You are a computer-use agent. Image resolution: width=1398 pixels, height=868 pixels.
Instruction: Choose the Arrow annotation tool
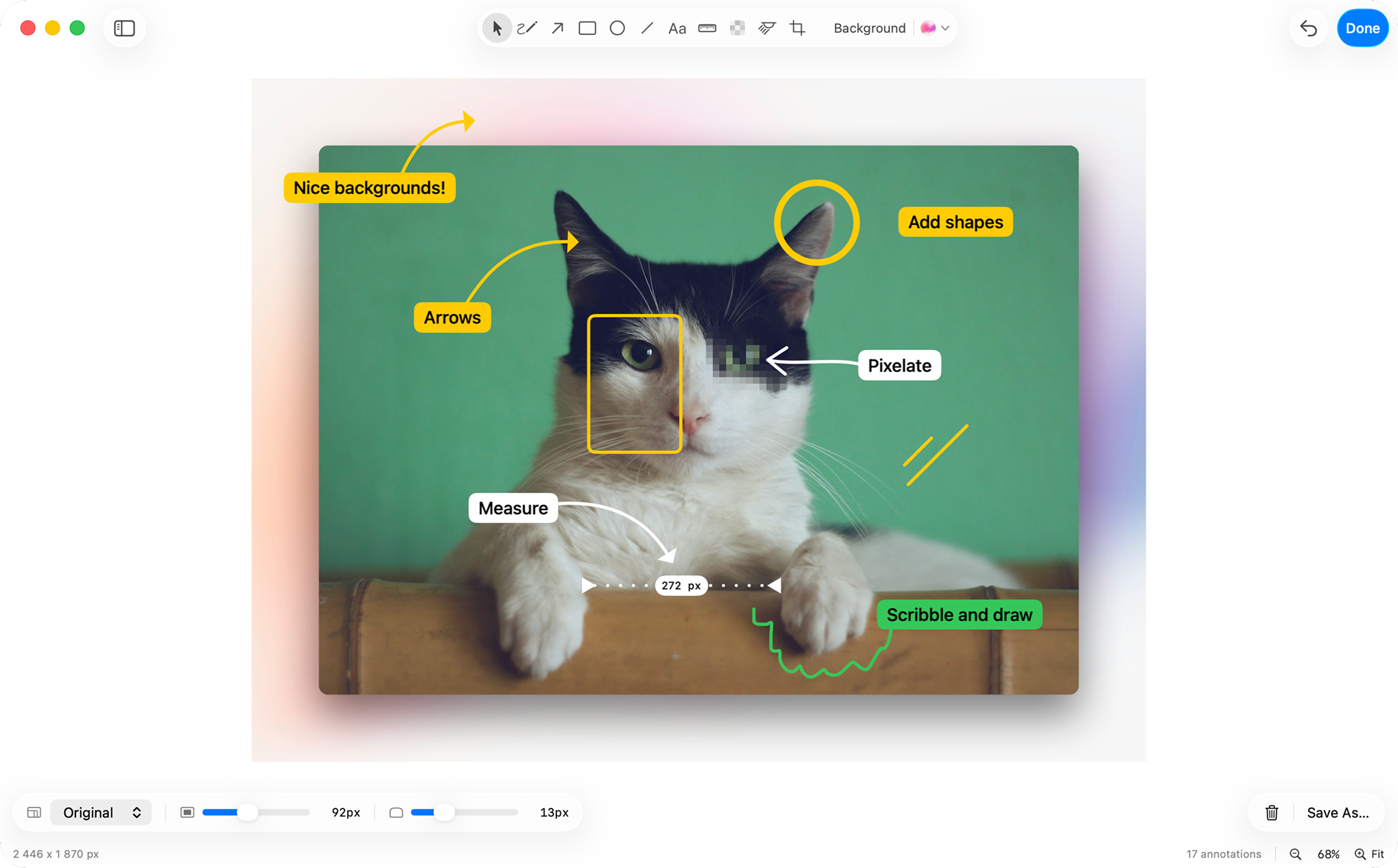click(557, 28)
